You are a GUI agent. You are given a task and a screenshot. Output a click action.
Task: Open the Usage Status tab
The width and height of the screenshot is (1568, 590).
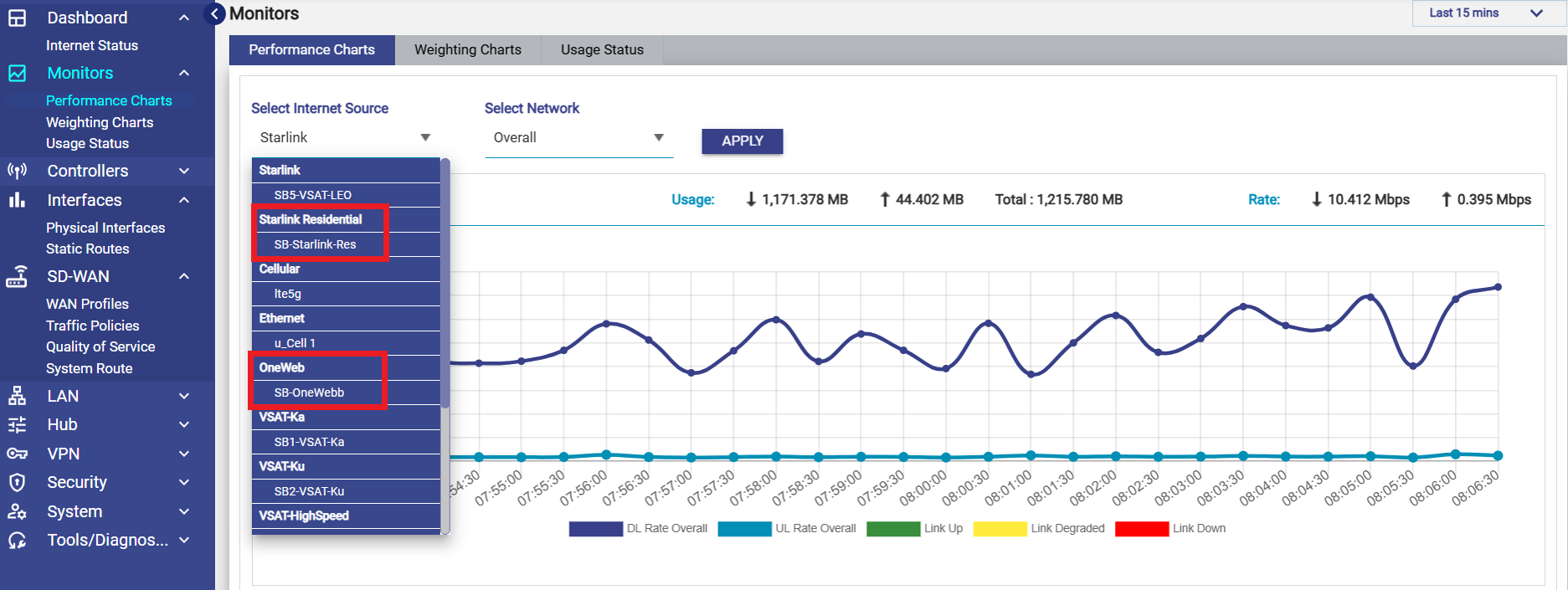click(602, 50)
